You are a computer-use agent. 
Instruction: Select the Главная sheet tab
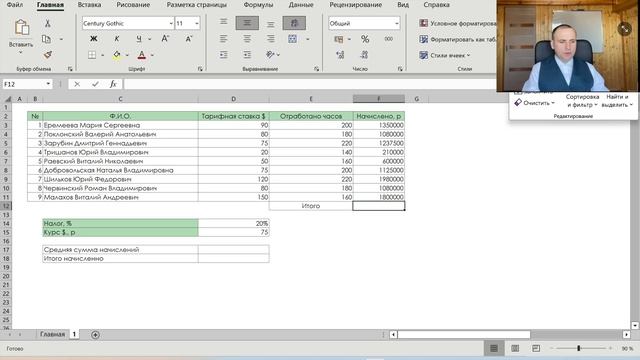click(52, 334)
